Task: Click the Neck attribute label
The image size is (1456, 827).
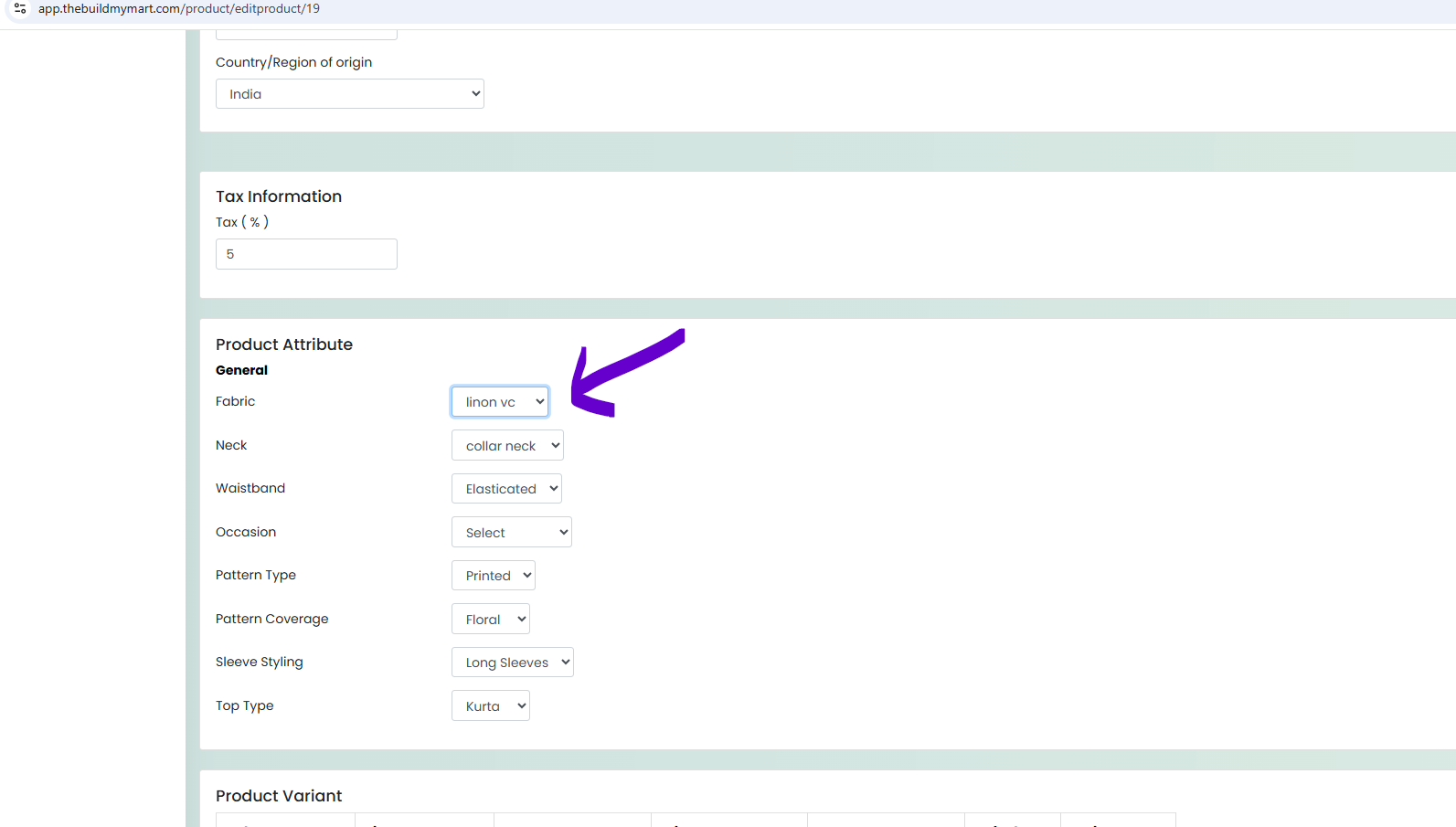Action: click(x=231, y=445)
